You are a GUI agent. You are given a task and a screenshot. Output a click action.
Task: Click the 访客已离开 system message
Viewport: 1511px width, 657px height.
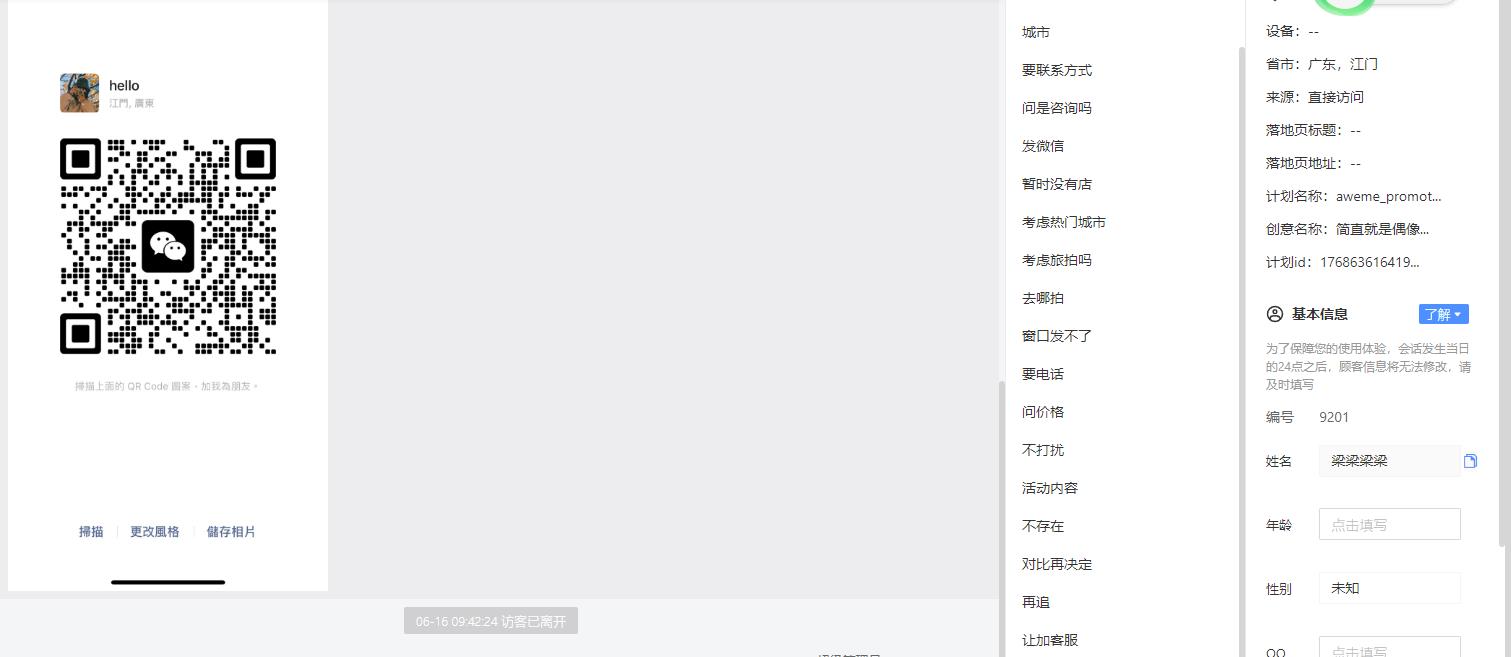[x=491, y=621]
